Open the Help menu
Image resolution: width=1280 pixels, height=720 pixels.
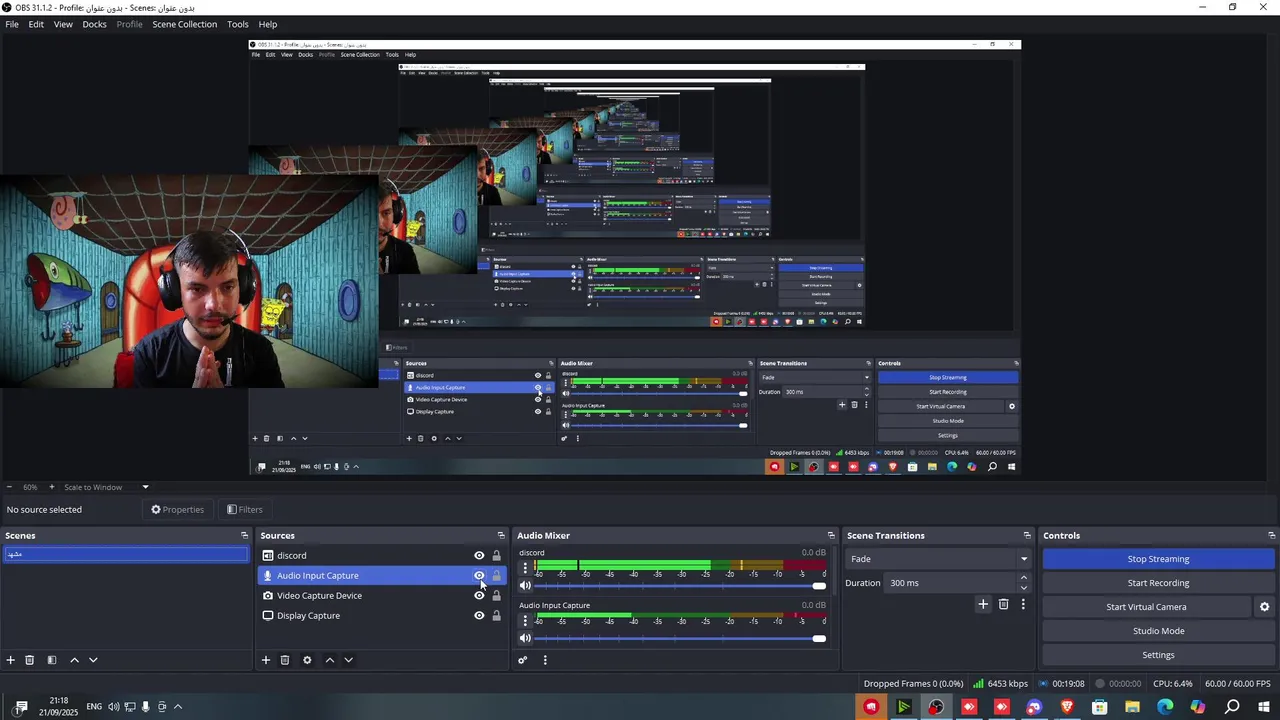pyautogui.click(x=268, y=24)
